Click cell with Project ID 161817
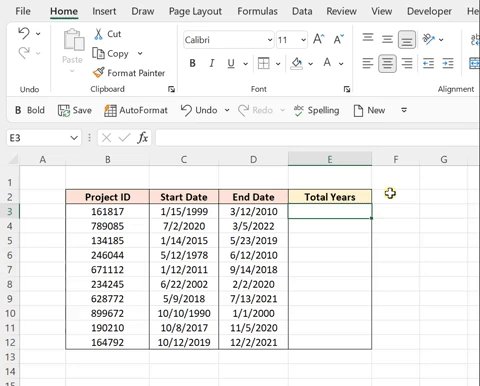480x386 pixels. [107, 211]
